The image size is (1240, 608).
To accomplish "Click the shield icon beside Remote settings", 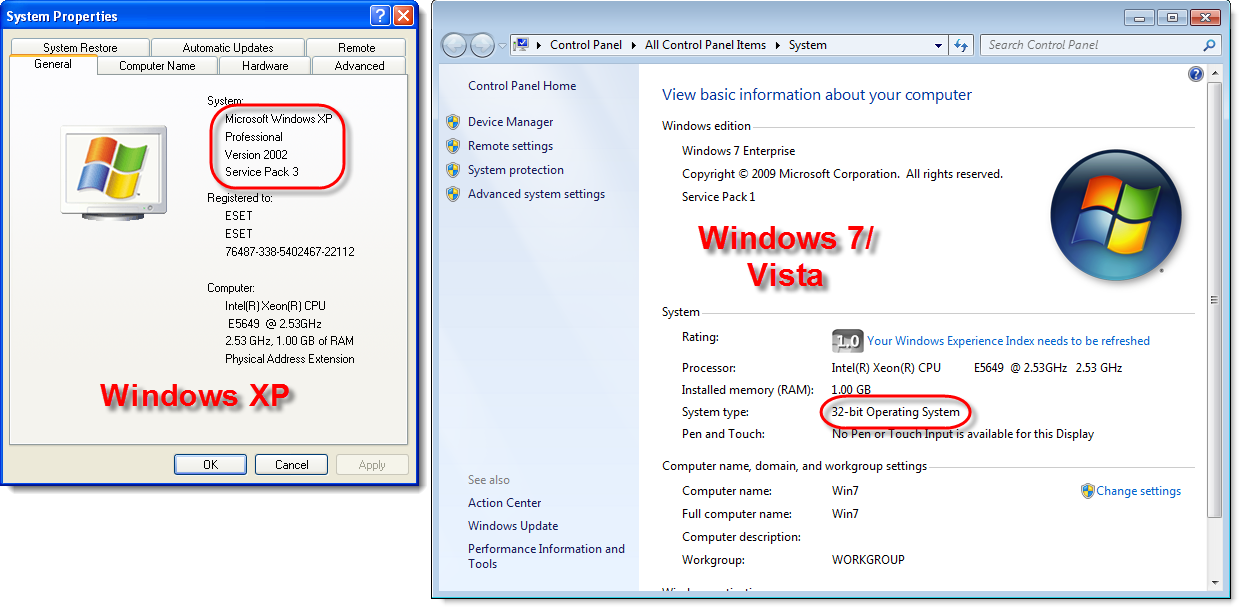I will pos(453,146).
